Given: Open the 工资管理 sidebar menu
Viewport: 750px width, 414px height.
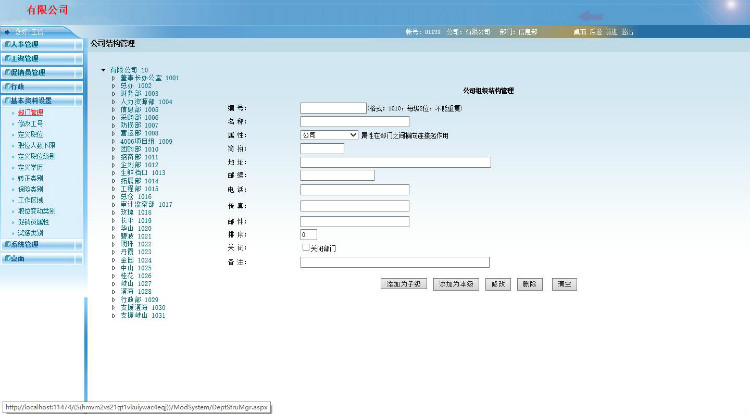Looking at the screenshot, I should (x=42, y=58).
